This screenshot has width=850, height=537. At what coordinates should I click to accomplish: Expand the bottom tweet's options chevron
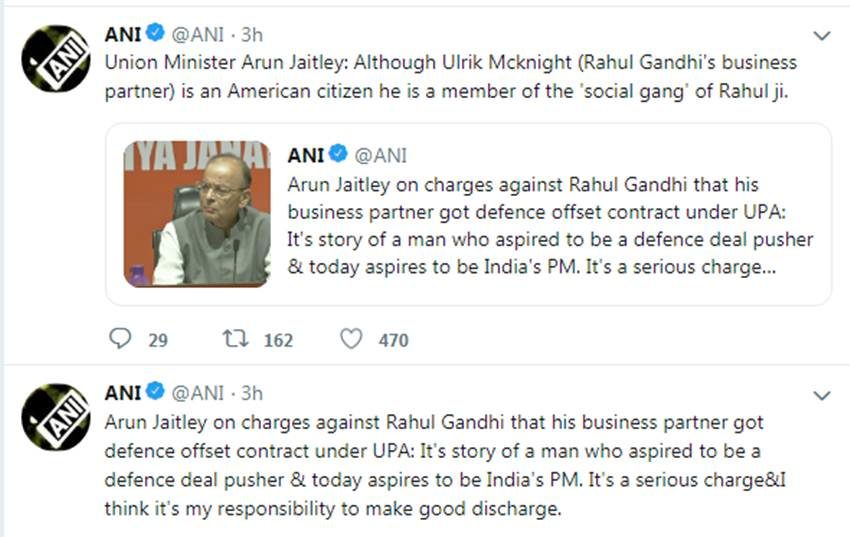point(822,396)
